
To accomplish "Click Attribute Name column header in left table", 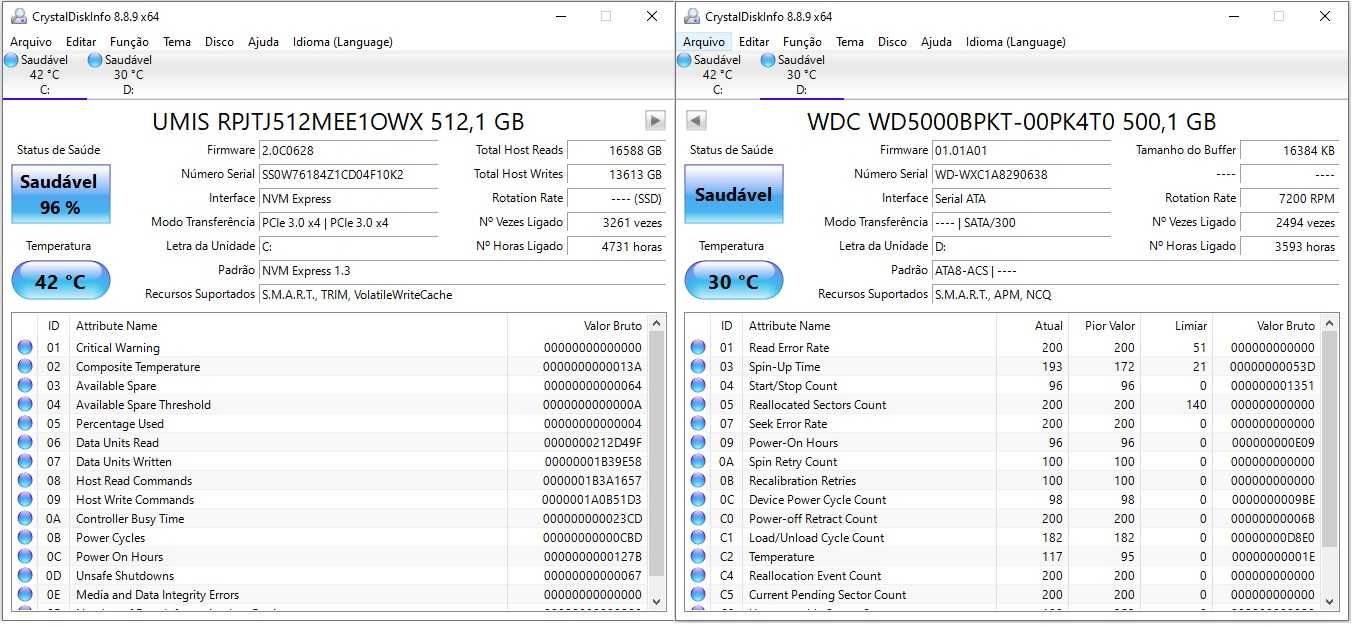I will coord(288,326).
